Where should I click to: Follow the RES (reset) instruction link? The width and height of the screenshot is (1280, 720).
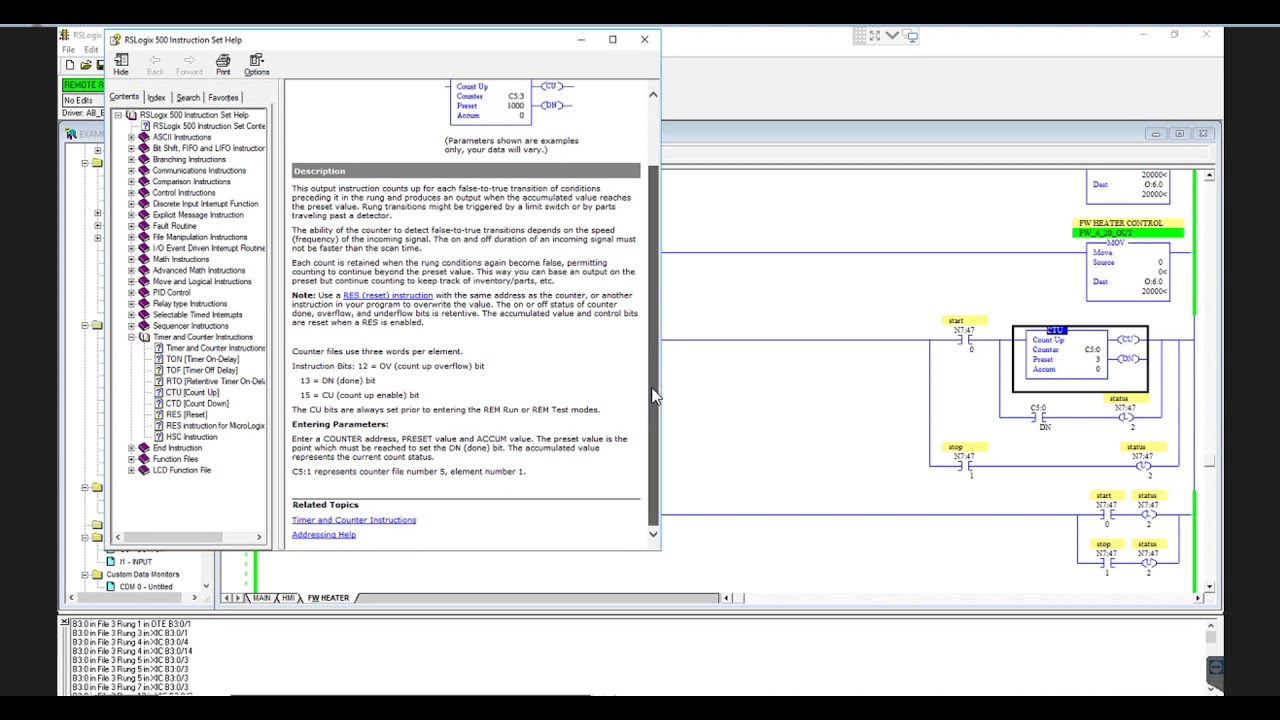388,295
